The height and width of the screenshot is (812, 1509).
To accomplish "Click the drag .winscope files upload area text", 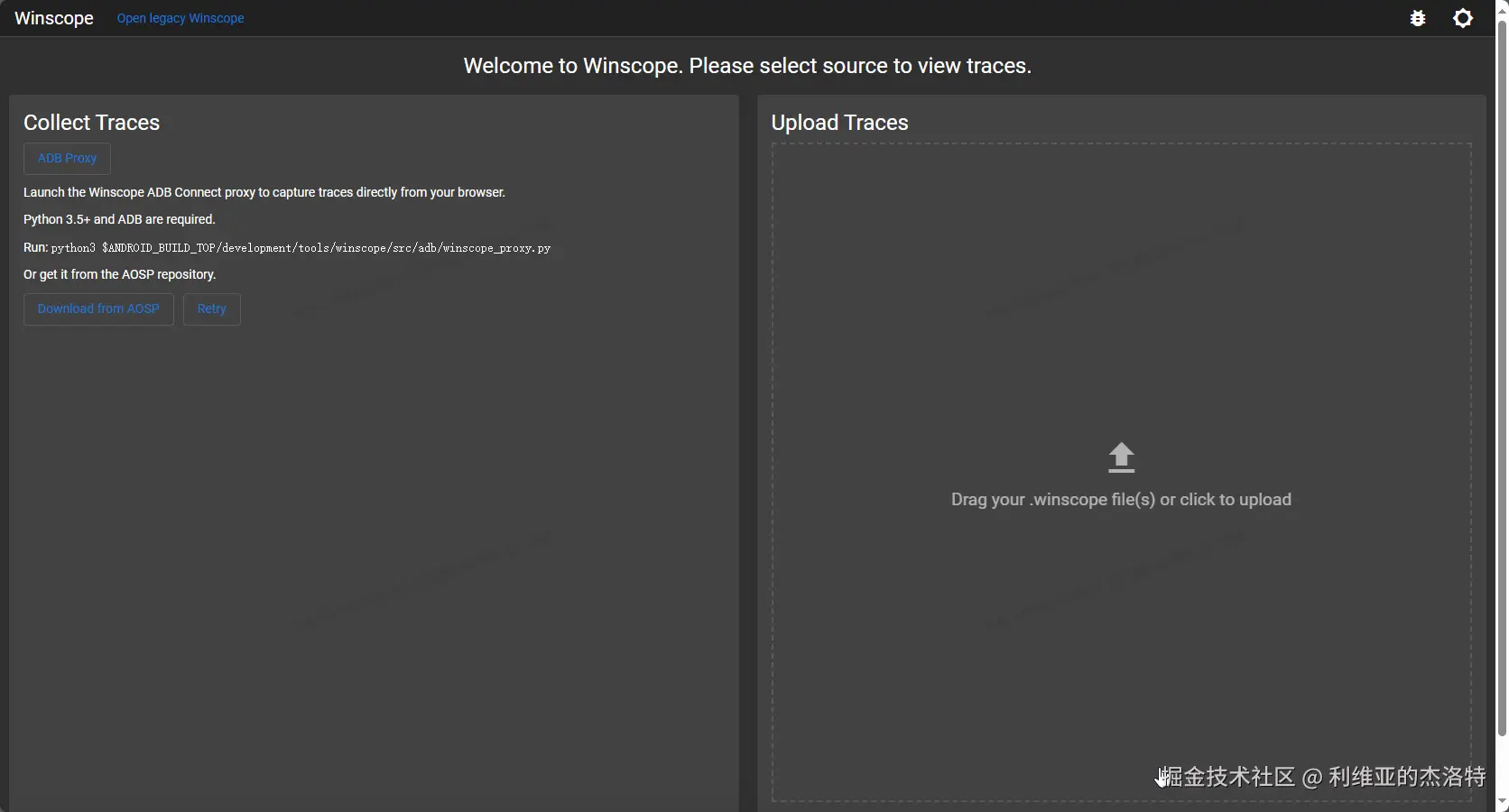I will point(1121,500).
